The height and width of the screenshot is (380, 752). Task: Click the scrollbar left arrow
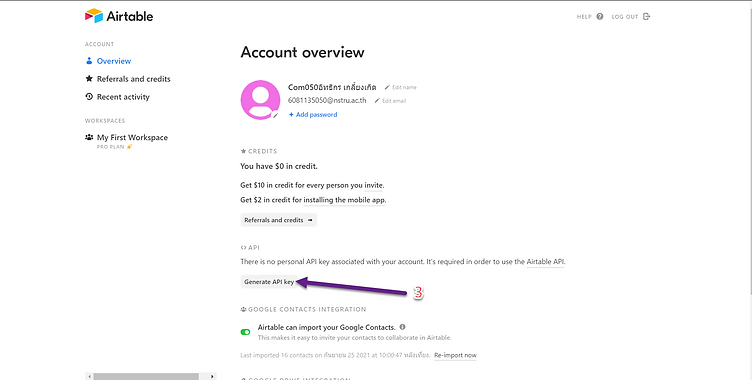[x=89, y=377]
